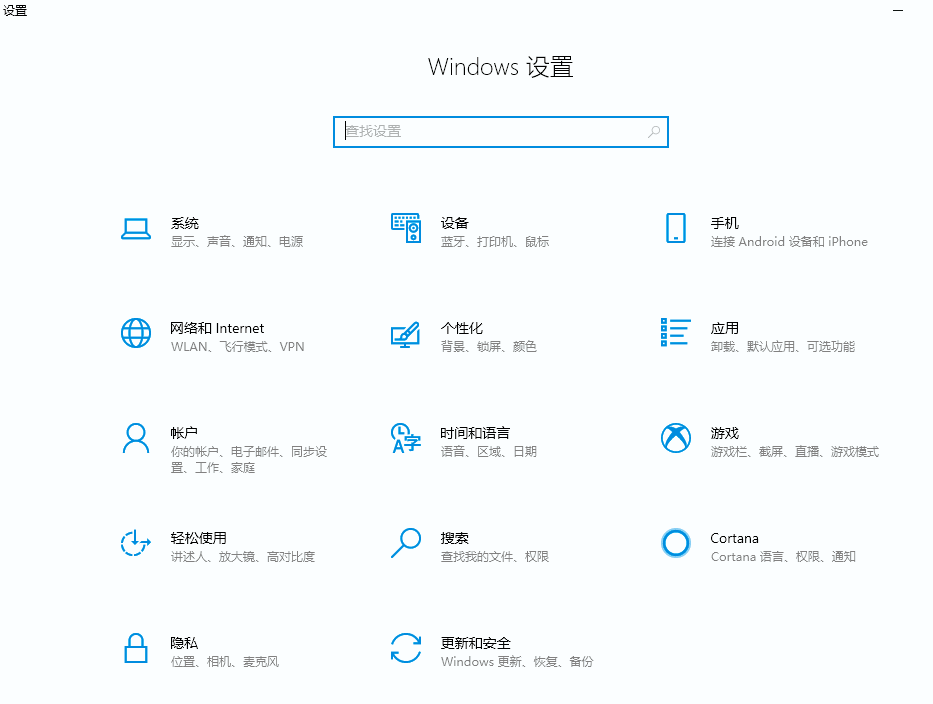Open 网络和 Internet settings title
Image resolution: width=933 pixels, height=704 pixels.
[217, 328]
